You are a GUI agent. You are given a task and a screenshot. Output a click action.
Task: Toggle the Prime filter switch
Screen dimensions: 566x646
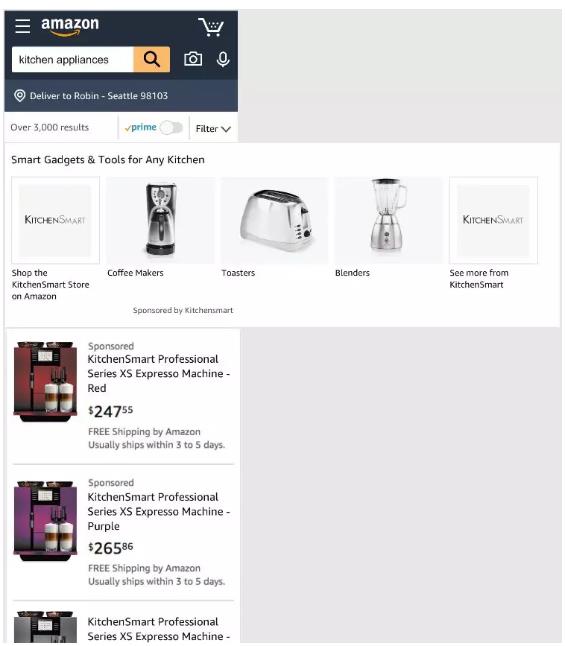pyautogui.click(x=171, y=128)
